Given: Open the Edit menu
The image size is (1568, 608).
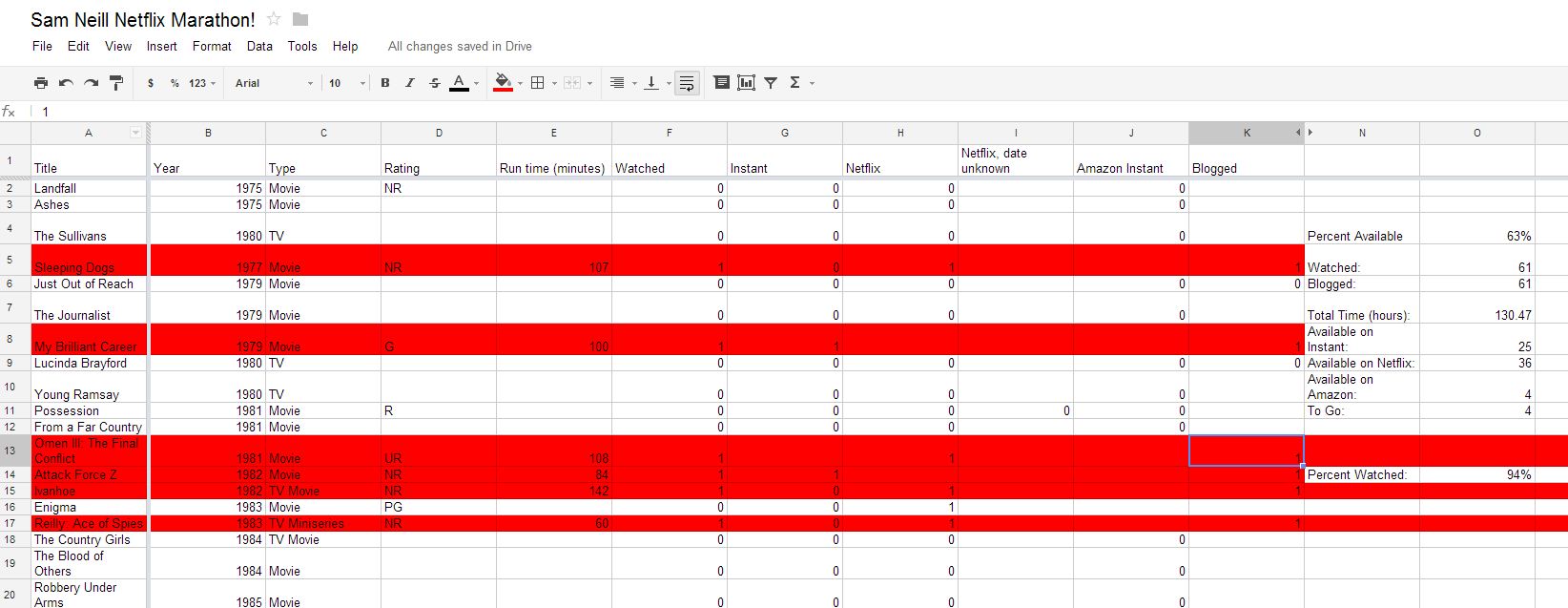Looking at the screenshot, I should (78, 46).
